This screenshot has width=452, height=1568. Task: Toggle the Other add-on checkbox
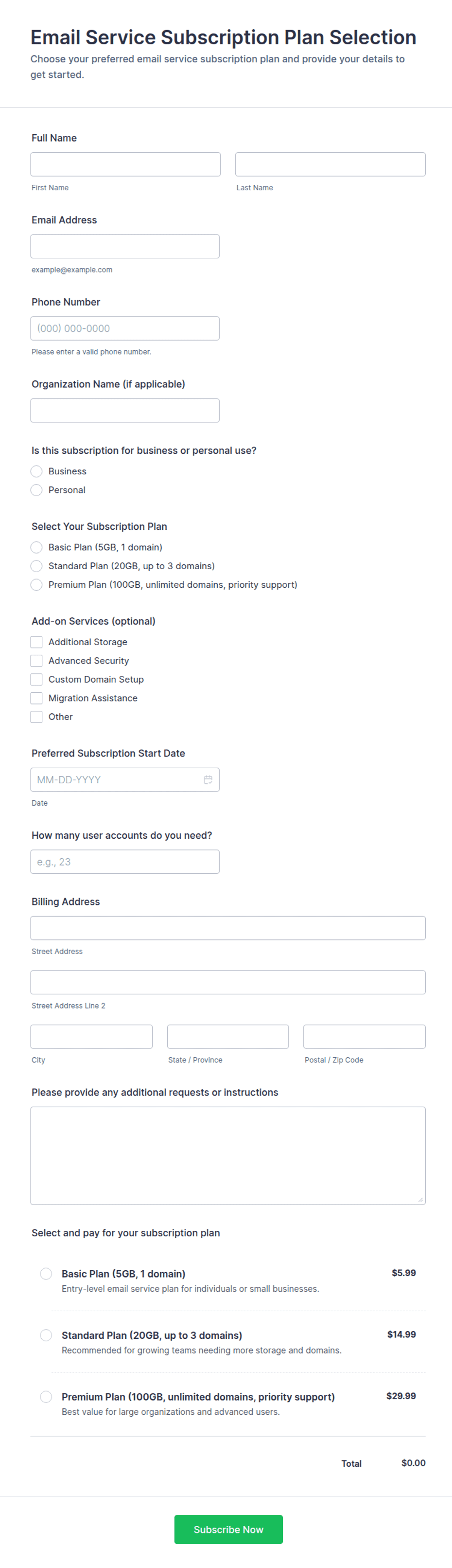(x=36, y=717)
